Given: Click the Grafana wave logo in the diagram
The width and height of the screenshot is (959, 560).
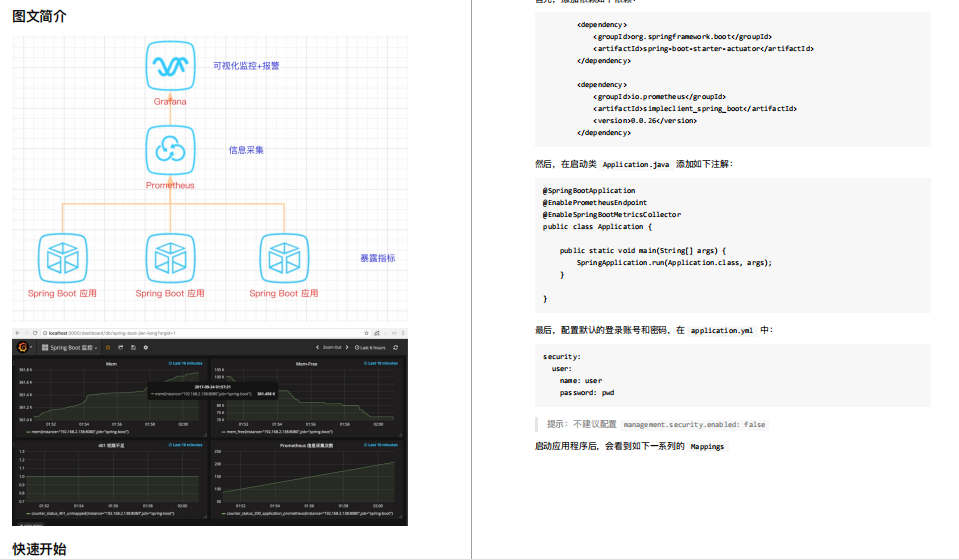Looking at the screenshot, I should click(x=170, y=66).
